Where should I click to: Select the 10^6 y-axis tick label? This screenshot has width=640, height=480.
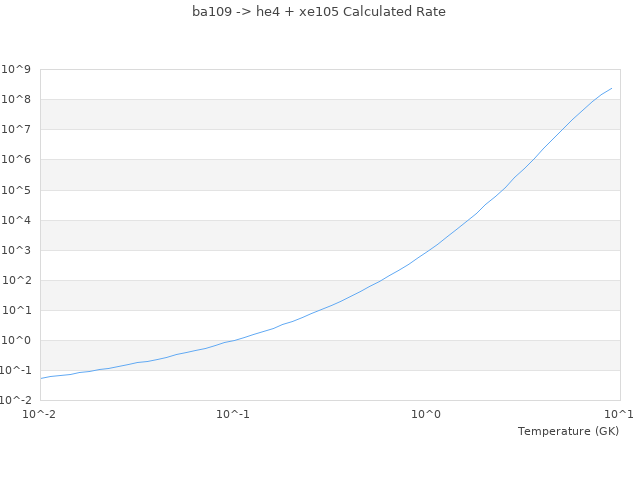[x=17, y=160]
